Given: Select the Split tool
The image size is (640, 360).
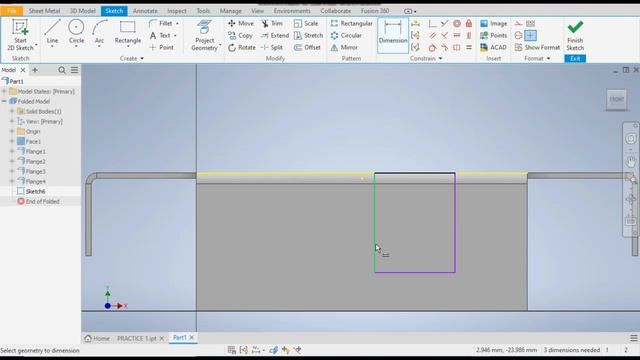Looking at the screenshot, I should [272, 47].
